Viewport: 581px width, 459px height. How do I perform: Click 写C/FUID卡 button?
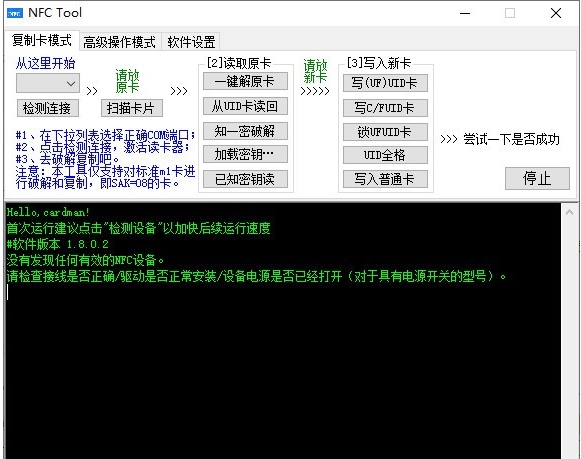(x=385, y=108)
